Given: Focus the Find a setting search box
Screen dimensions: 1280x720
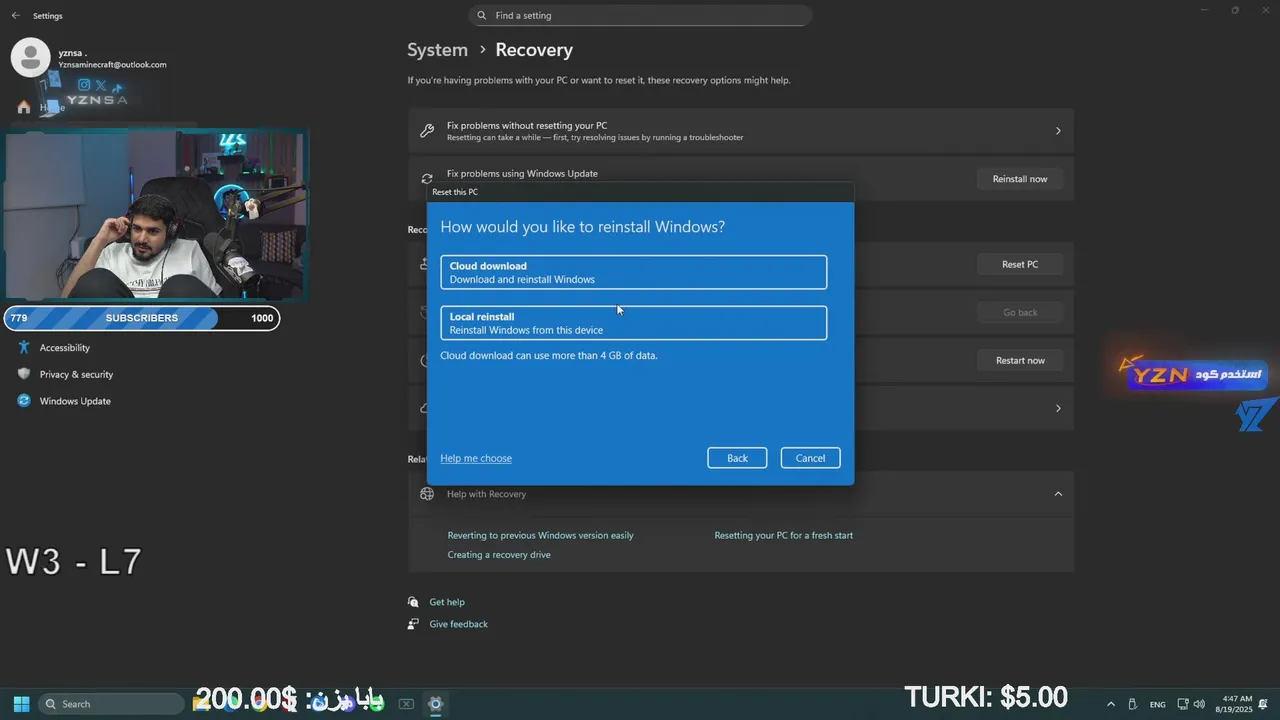Looking at the screenshot, I should click(640, 15).
